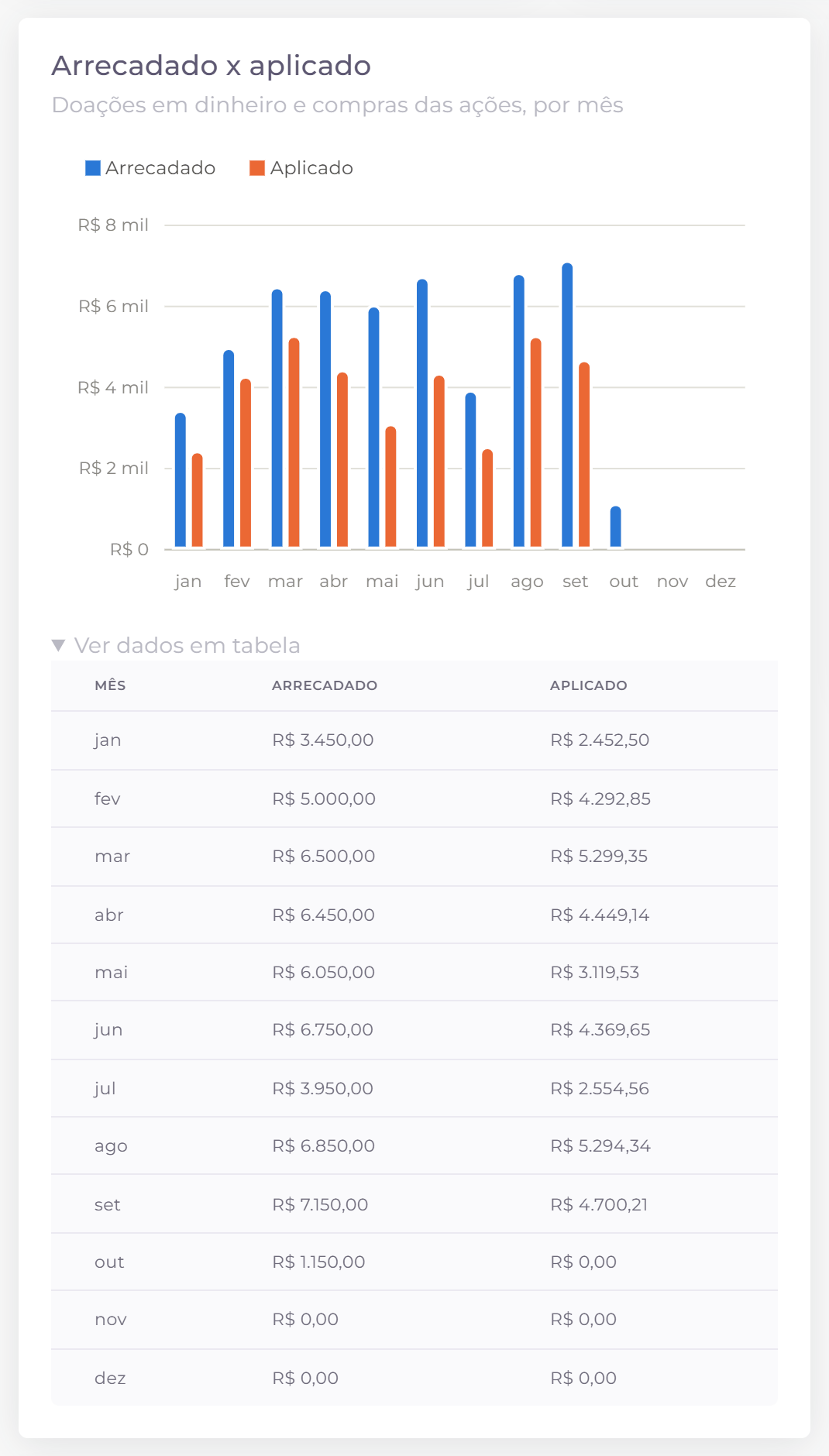Image resolution: width=829 pixels, height=1456 pixels.
Task: Click the 'R$ 6.850,00' cell
Action: tap(324, 1145)
